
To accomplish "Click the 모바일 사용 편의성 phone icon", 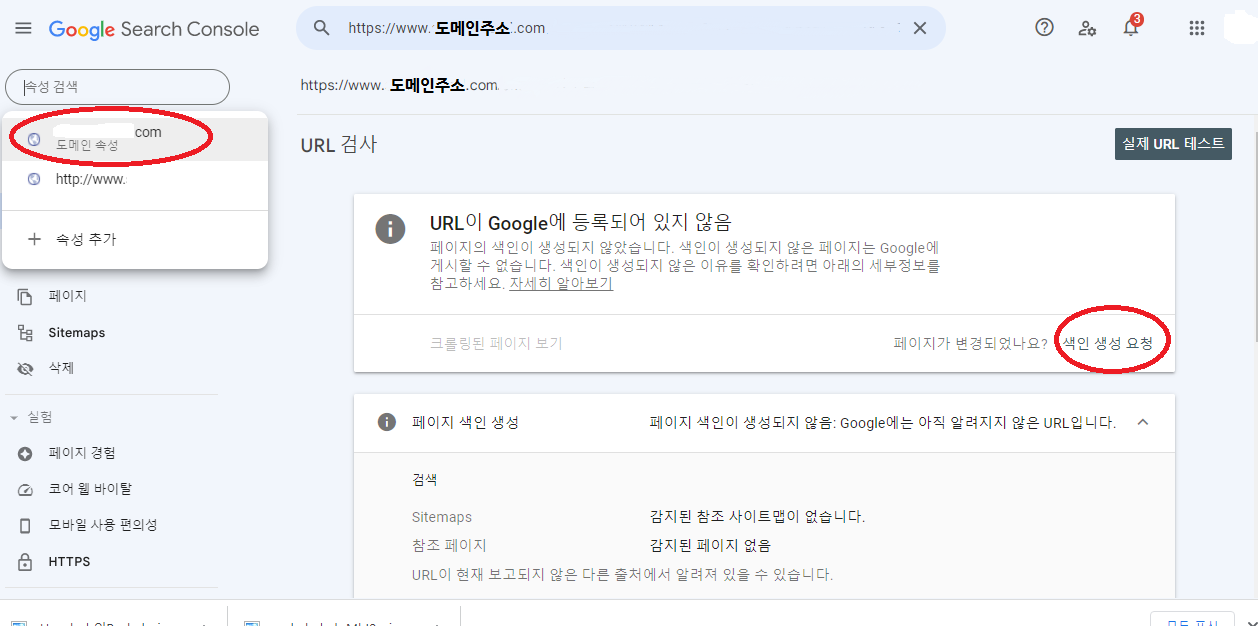I will [26, 526].
